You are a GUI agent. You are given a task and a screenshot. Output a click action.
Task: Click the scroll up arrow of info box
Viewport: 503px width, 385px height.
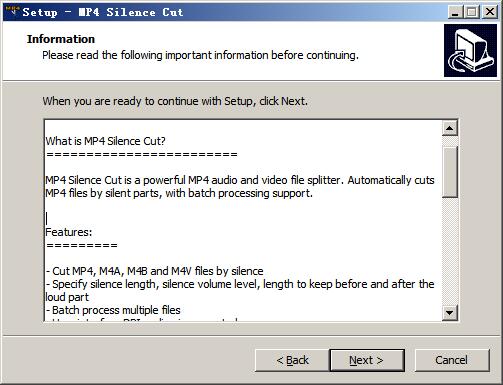pos(450,128)
